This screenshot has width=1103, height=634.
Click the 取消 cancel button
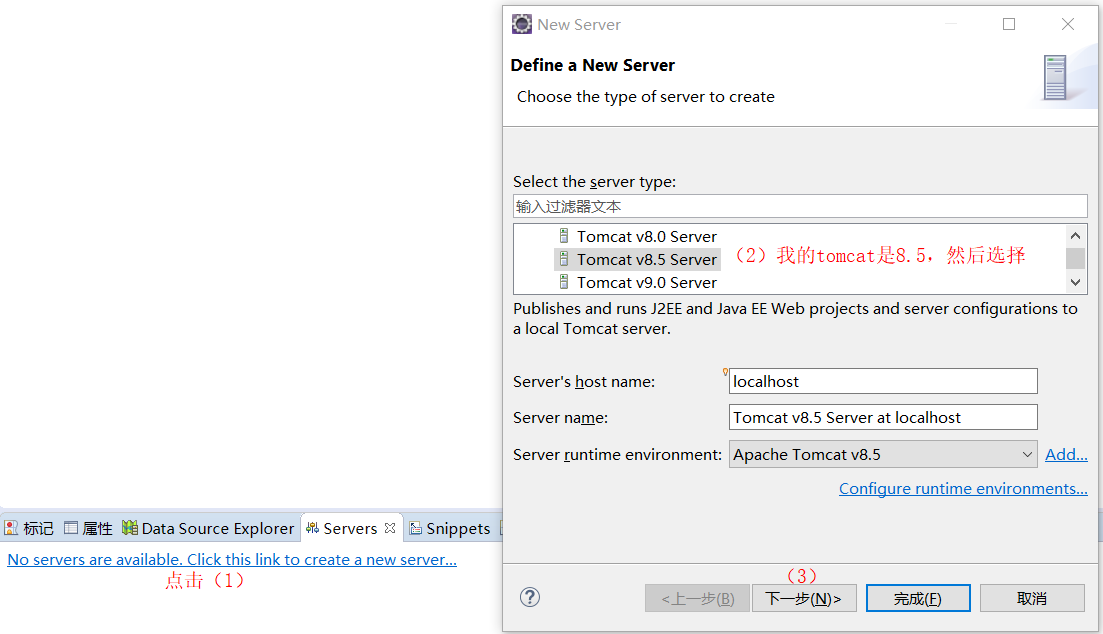point(1032,598)
